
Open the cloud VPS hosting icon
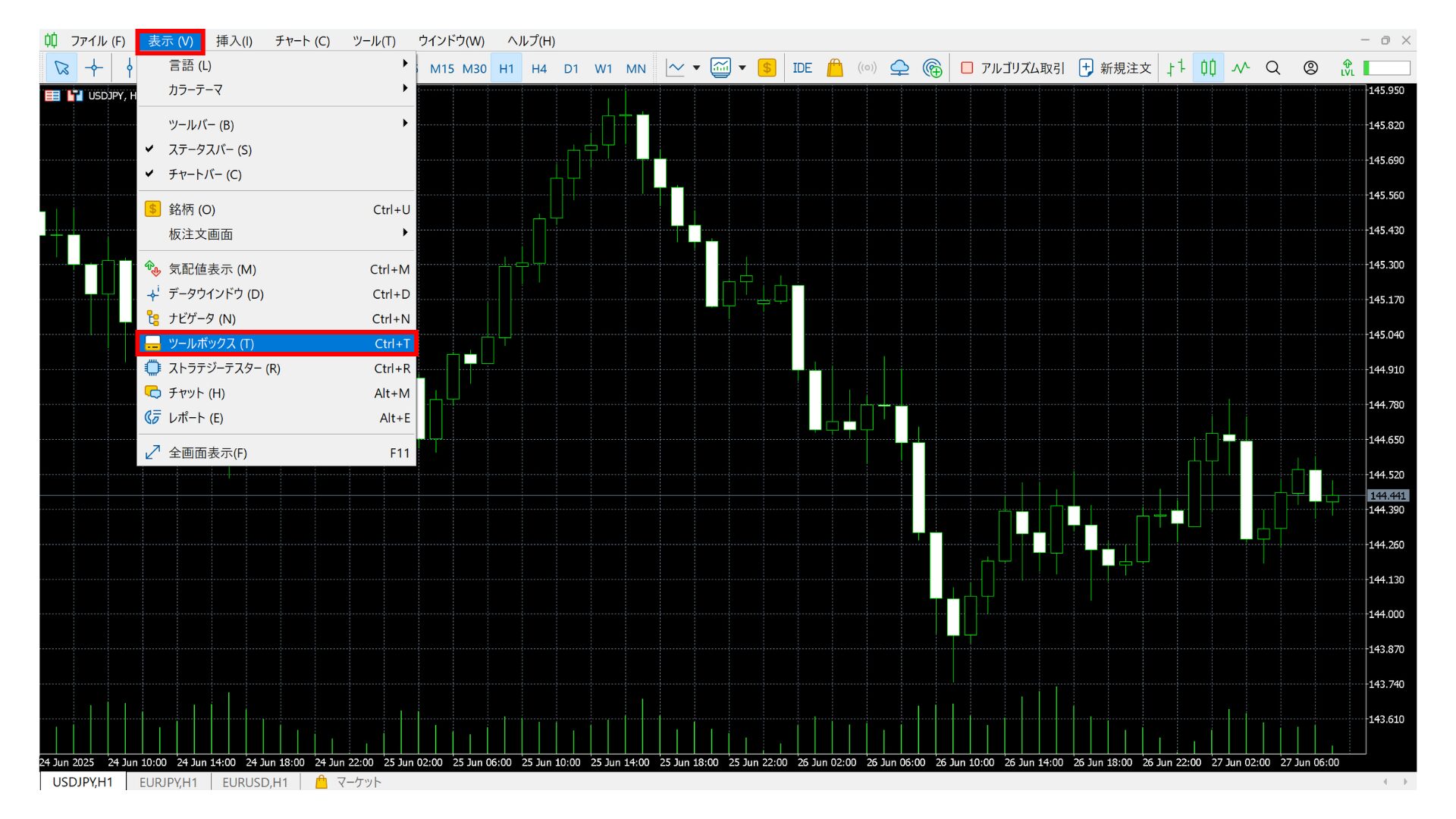click(899, 68)
